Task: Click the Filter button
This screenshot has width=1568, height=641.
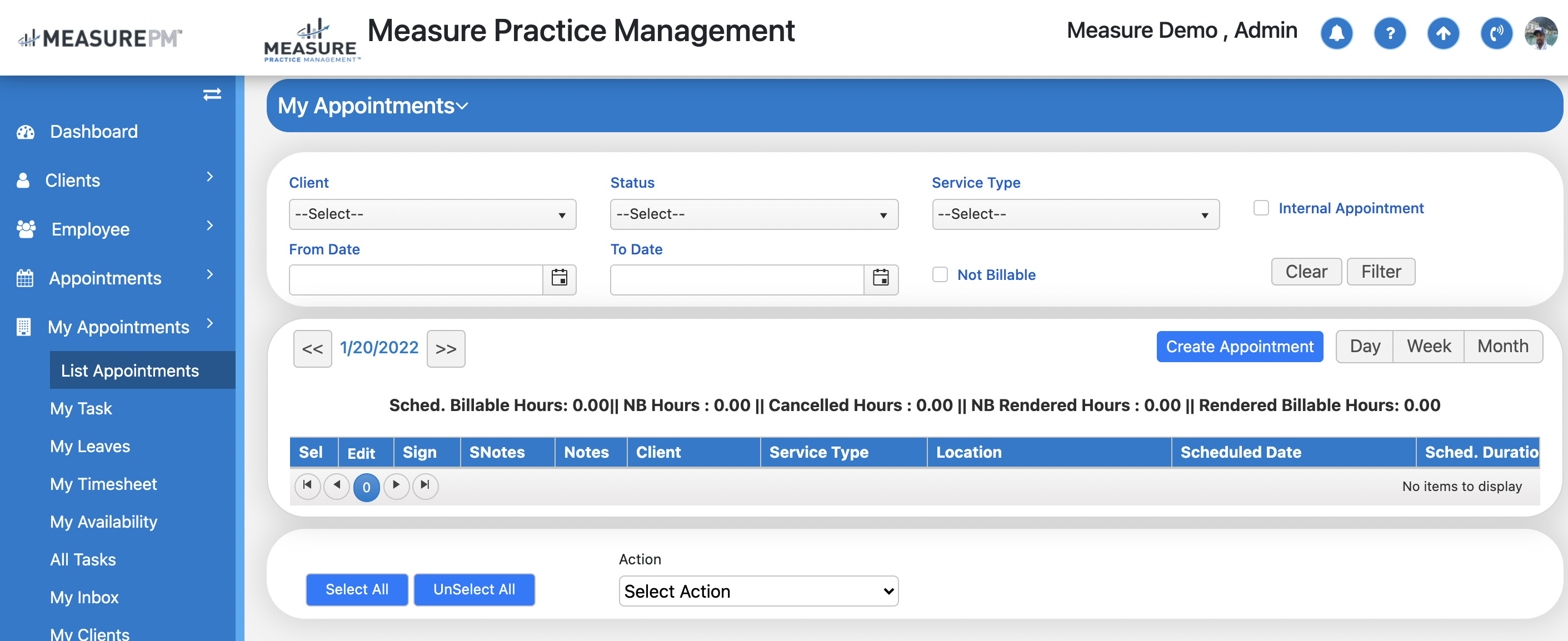Action: [x=1380, y=272]
